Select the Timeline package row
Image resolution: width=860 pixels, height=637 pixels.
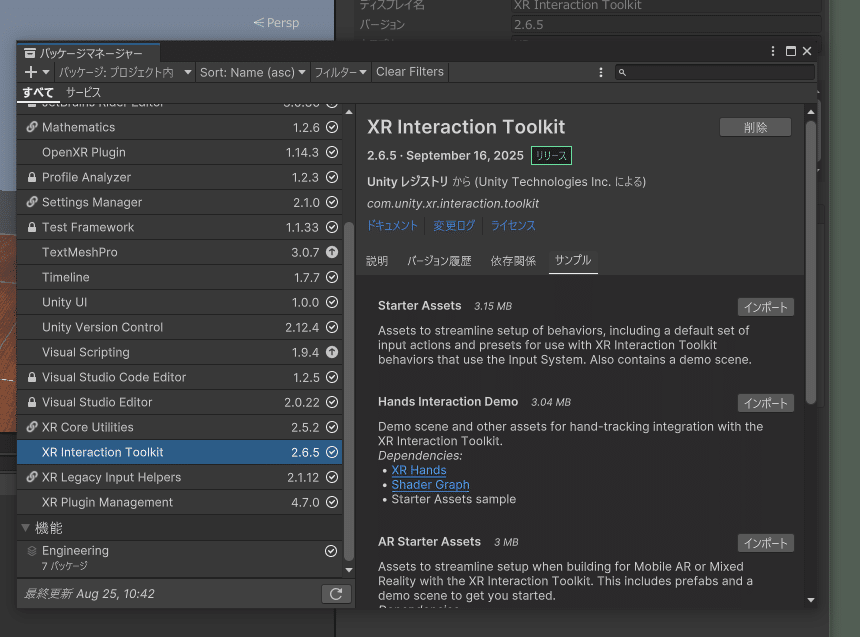[x=179, y=278]
